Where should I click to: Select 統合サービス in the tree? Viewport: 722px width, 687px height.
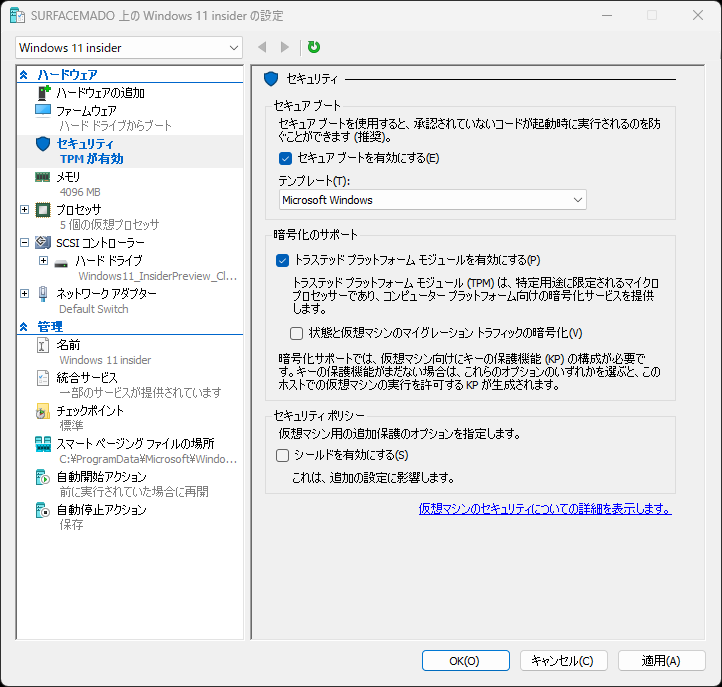[x=87, y=378]
